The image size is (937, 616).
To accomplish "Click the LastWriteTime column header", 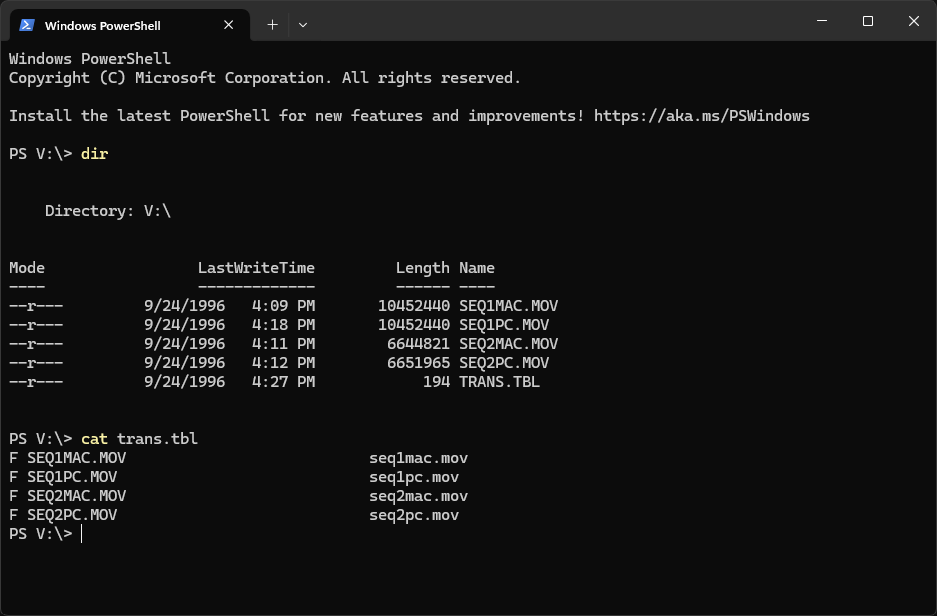I will click(256, 268).
